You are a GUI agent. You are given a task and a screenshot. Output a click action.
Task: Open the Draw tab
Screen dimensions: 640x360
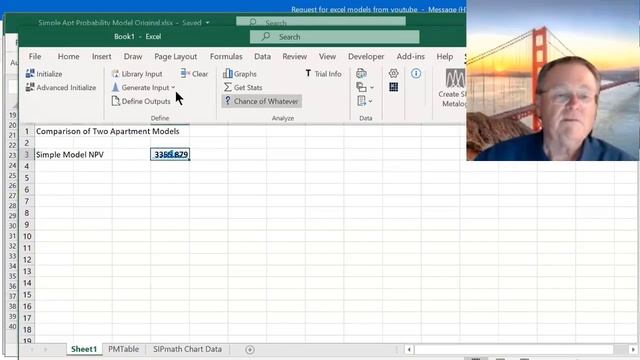click(133, 56)
